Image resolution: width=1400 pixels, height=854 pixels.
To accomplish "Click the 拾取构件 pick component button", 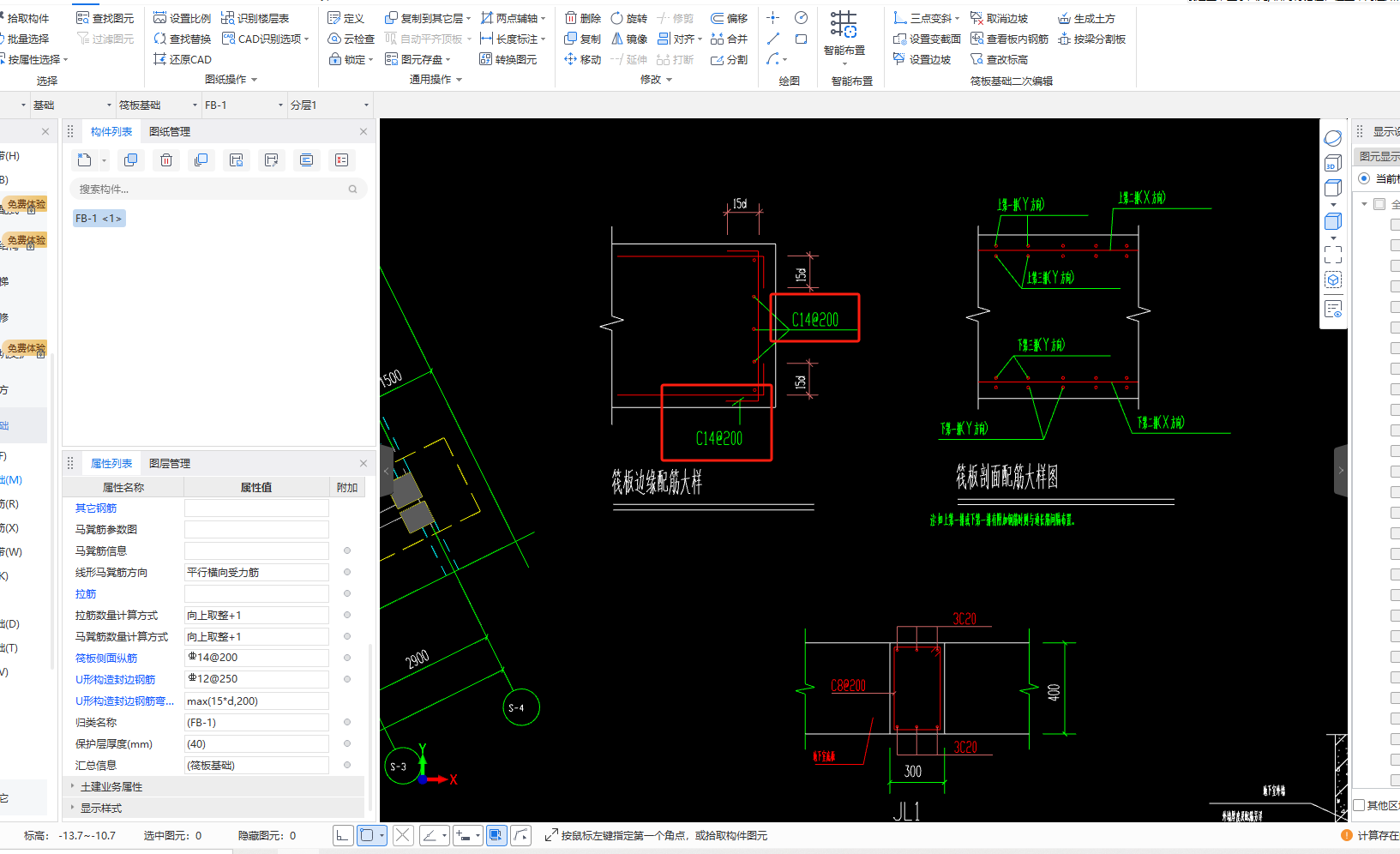I will coord(26,18).
